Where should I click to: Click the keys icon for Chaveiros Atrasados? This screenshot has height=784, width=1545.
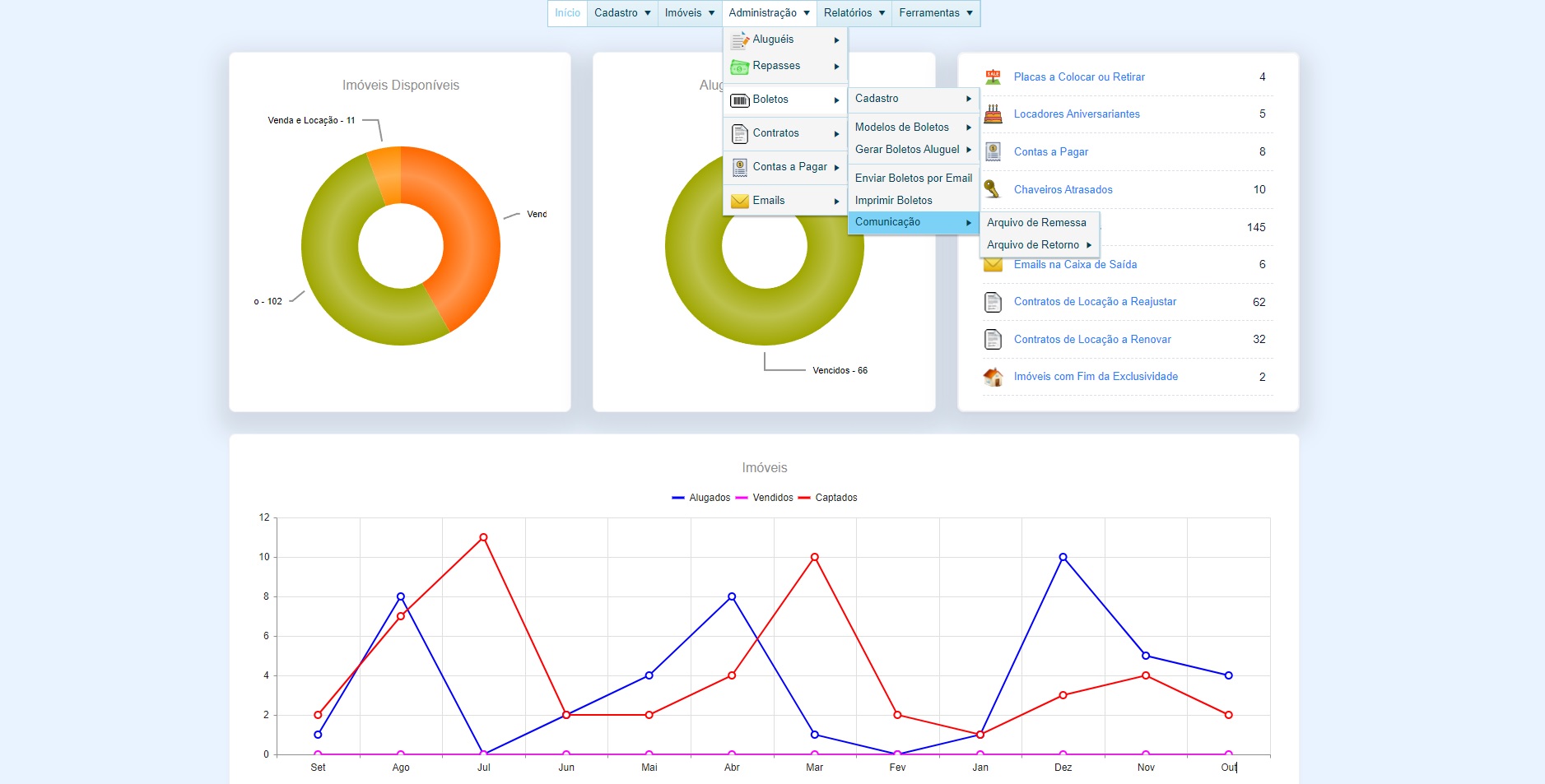click(993, 189)
